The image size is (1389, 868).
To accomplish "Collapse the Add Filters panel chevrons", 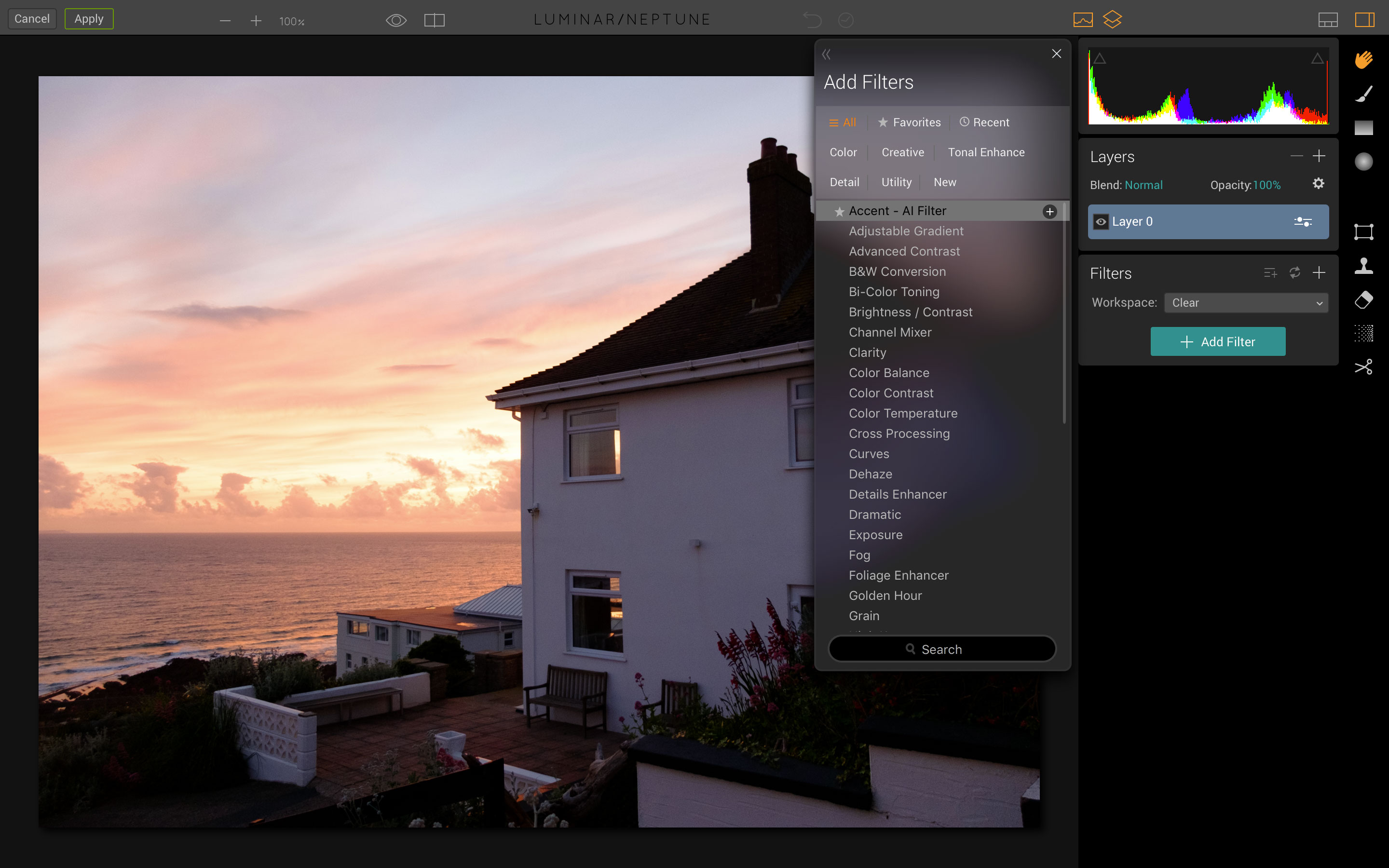I will tap(827, 54).
